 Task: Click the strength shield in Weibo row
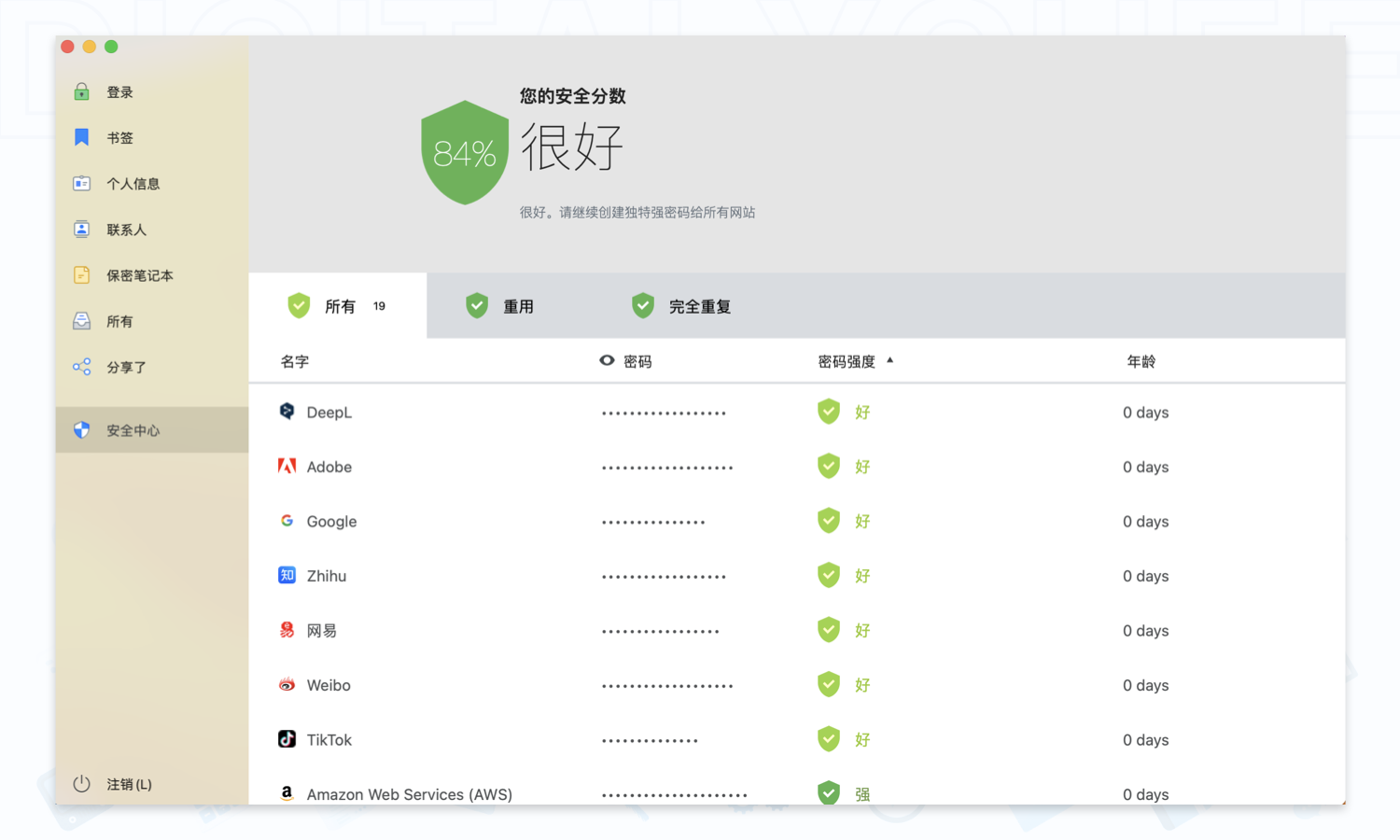tap(829, 684)
